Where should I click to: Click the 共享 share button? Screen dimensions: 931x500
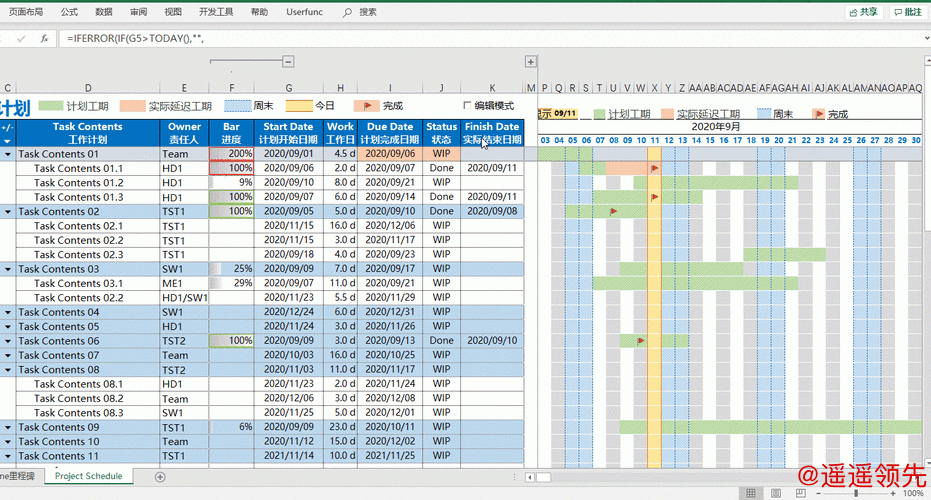click(862, 12)
